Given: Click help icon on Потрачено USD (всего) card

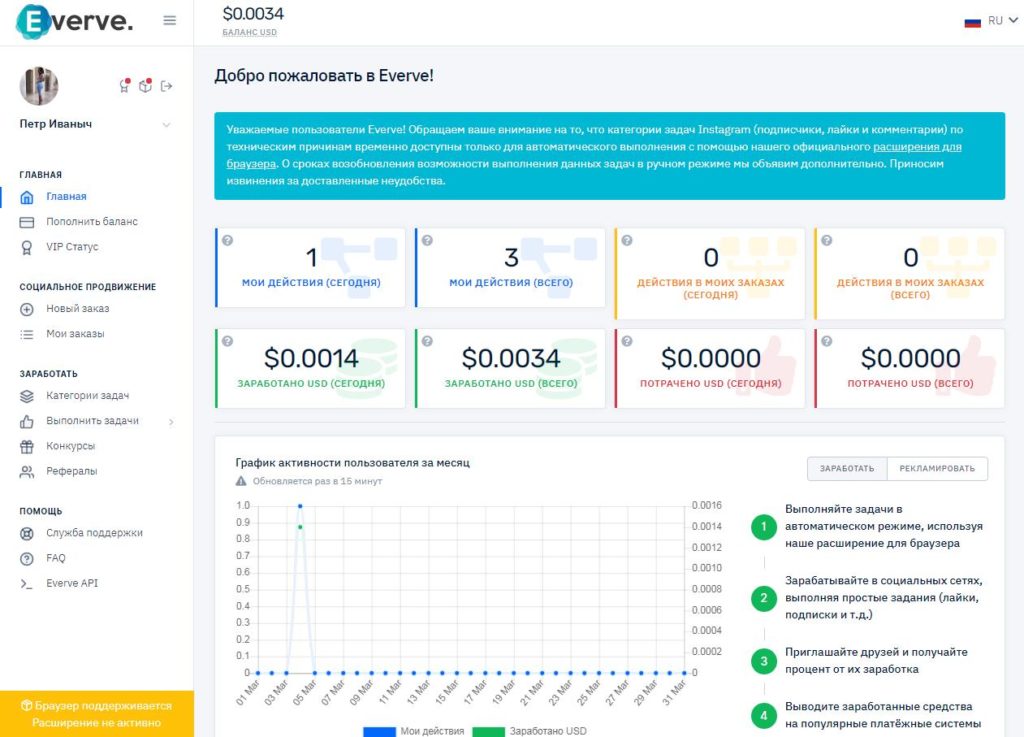Looking at the screenshot, I should 827,341.
